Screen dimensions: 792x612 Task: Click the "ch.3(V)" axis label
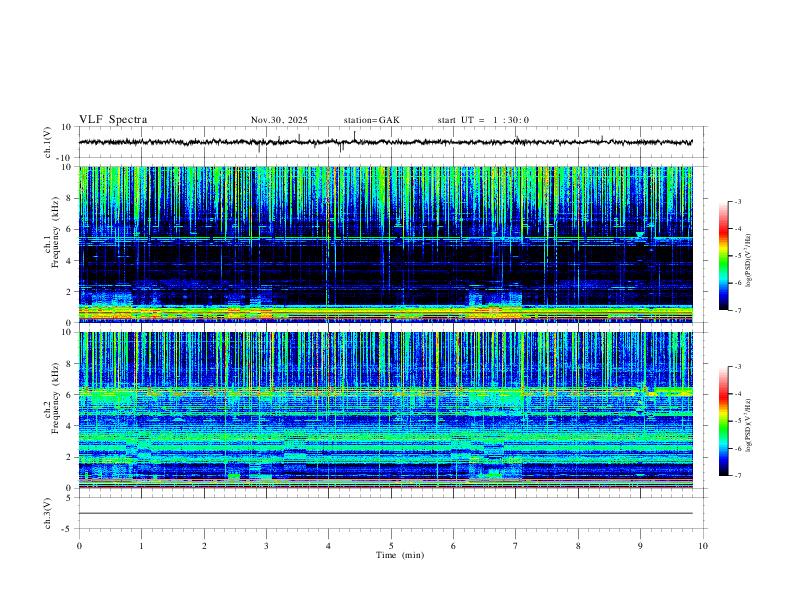[48, 513]
